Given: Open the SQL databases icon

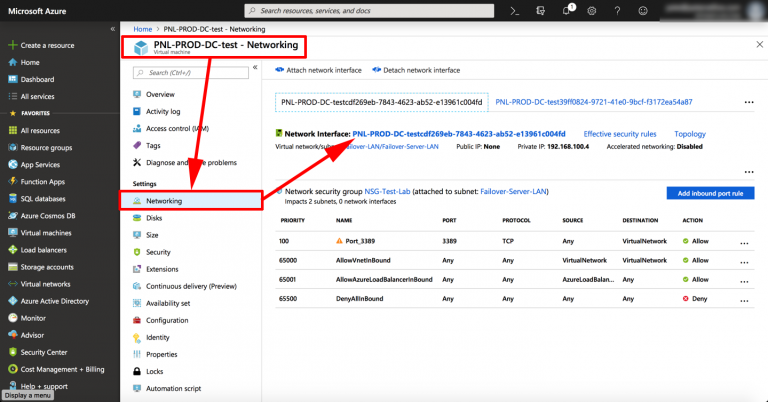Looking at the screenshot, I should [x=13, y=198].
